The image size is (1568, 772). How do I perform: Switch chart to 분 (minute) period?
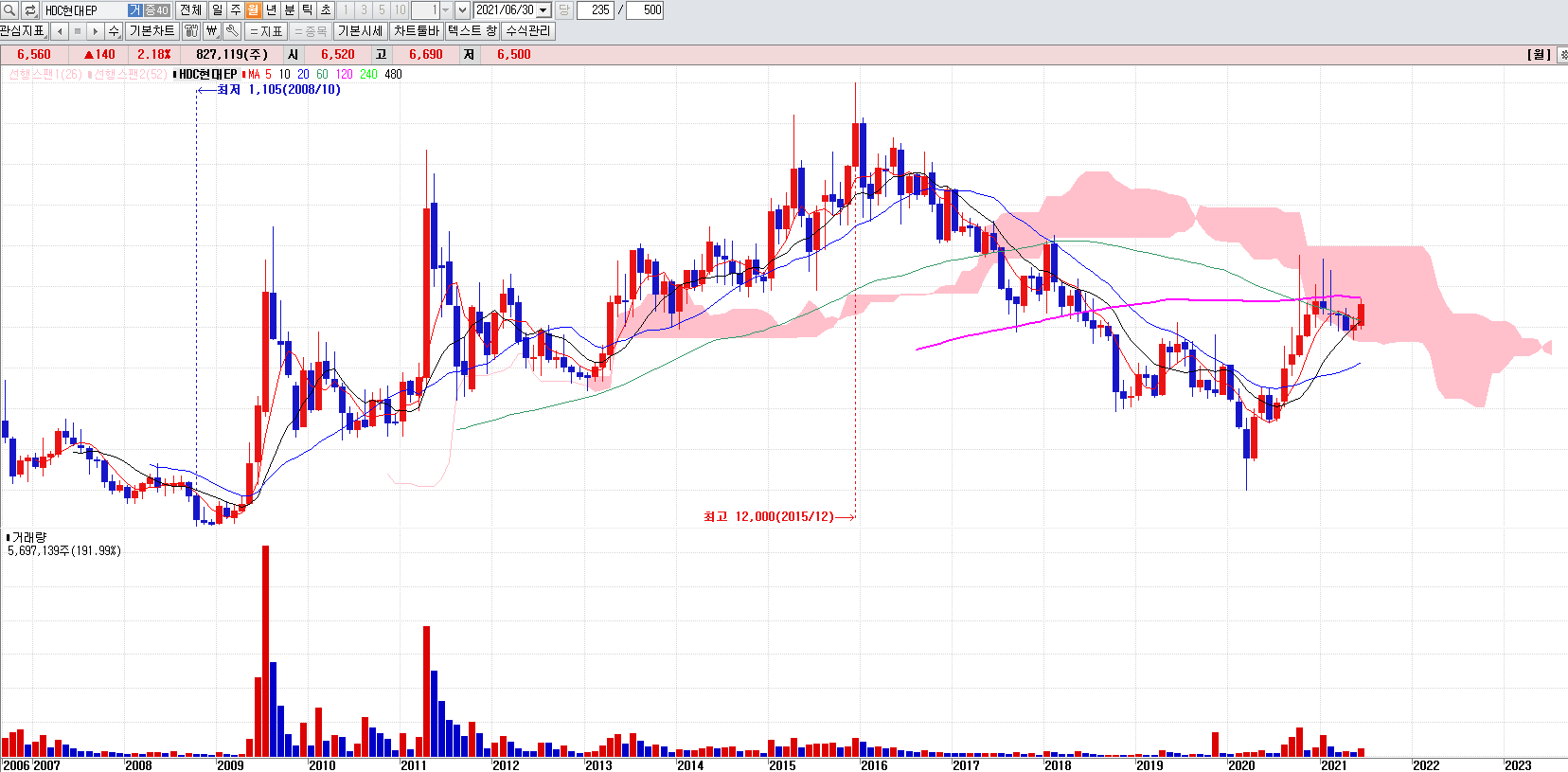(x=290, y=9)
